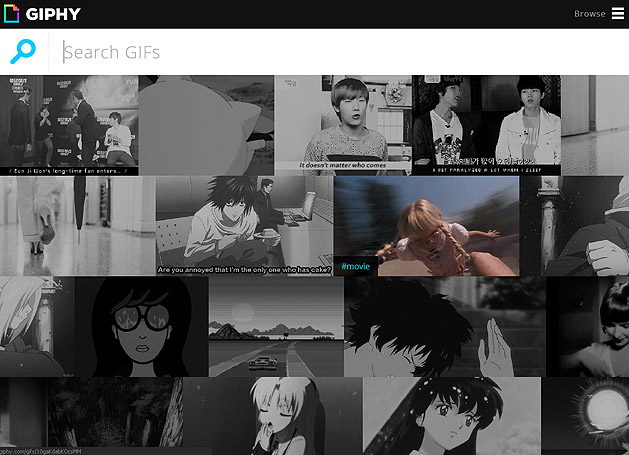Open the glowing moon GIF
The width and height of the screenshot is (629, 455).
point(585,416)
